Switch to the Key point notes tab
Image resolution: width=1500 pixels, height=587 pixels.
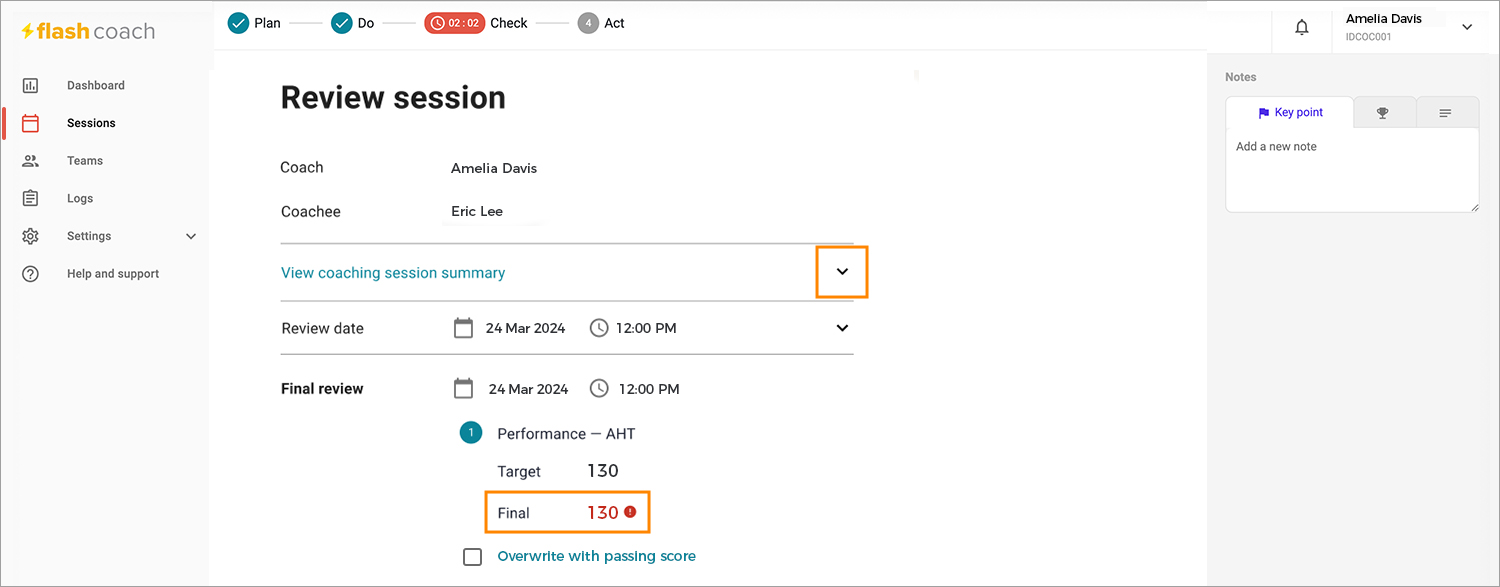(x=1290, y=113)
